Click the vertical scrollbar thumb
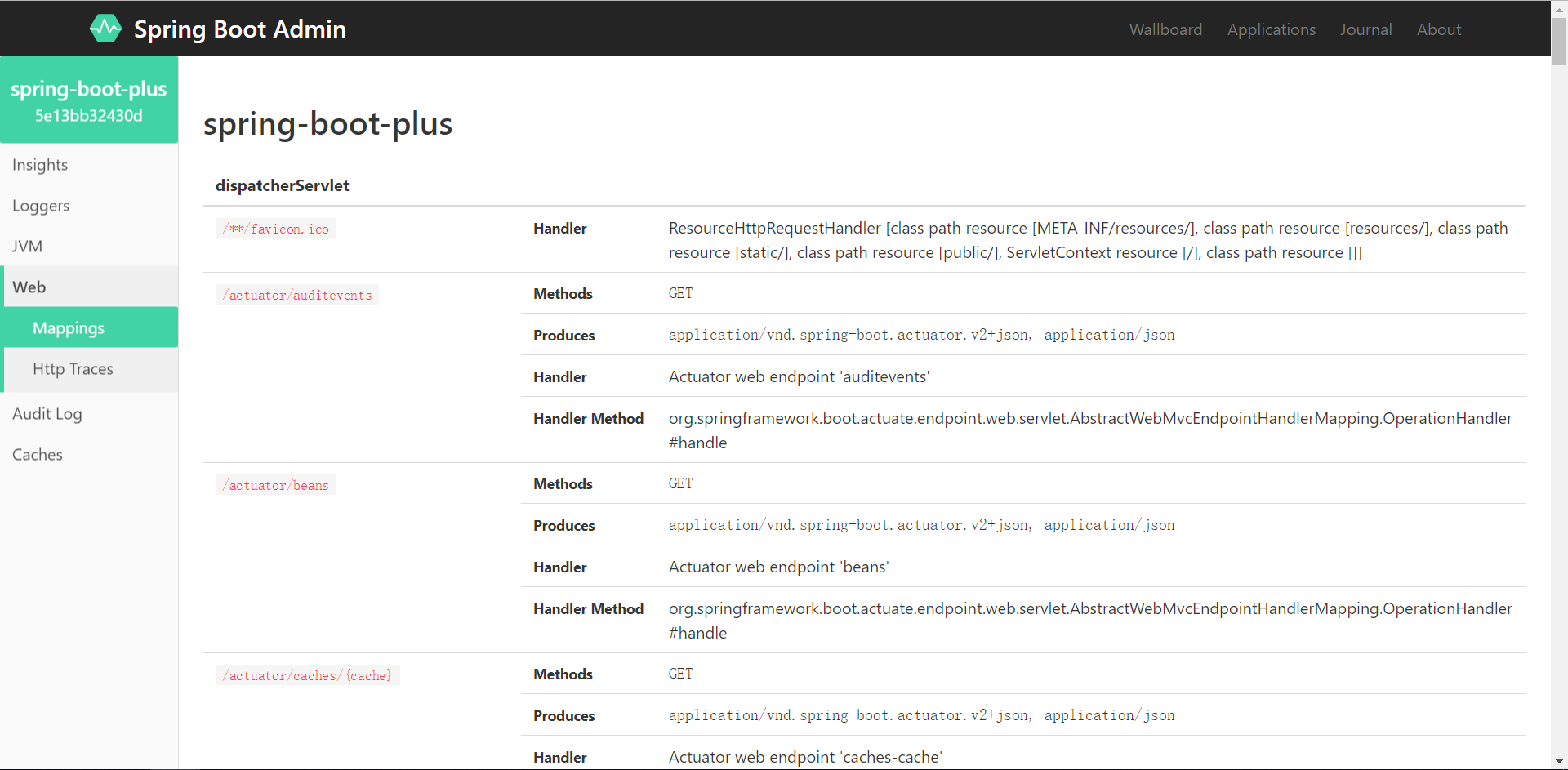The image size is (1568, 770). [x=1559, y=40]
